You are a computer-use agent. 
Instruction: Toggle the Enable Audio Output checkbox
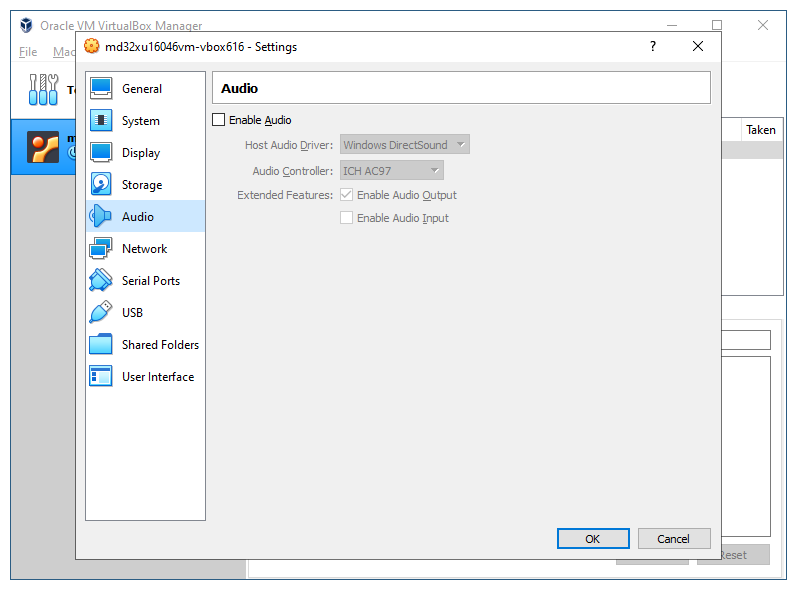347,195
